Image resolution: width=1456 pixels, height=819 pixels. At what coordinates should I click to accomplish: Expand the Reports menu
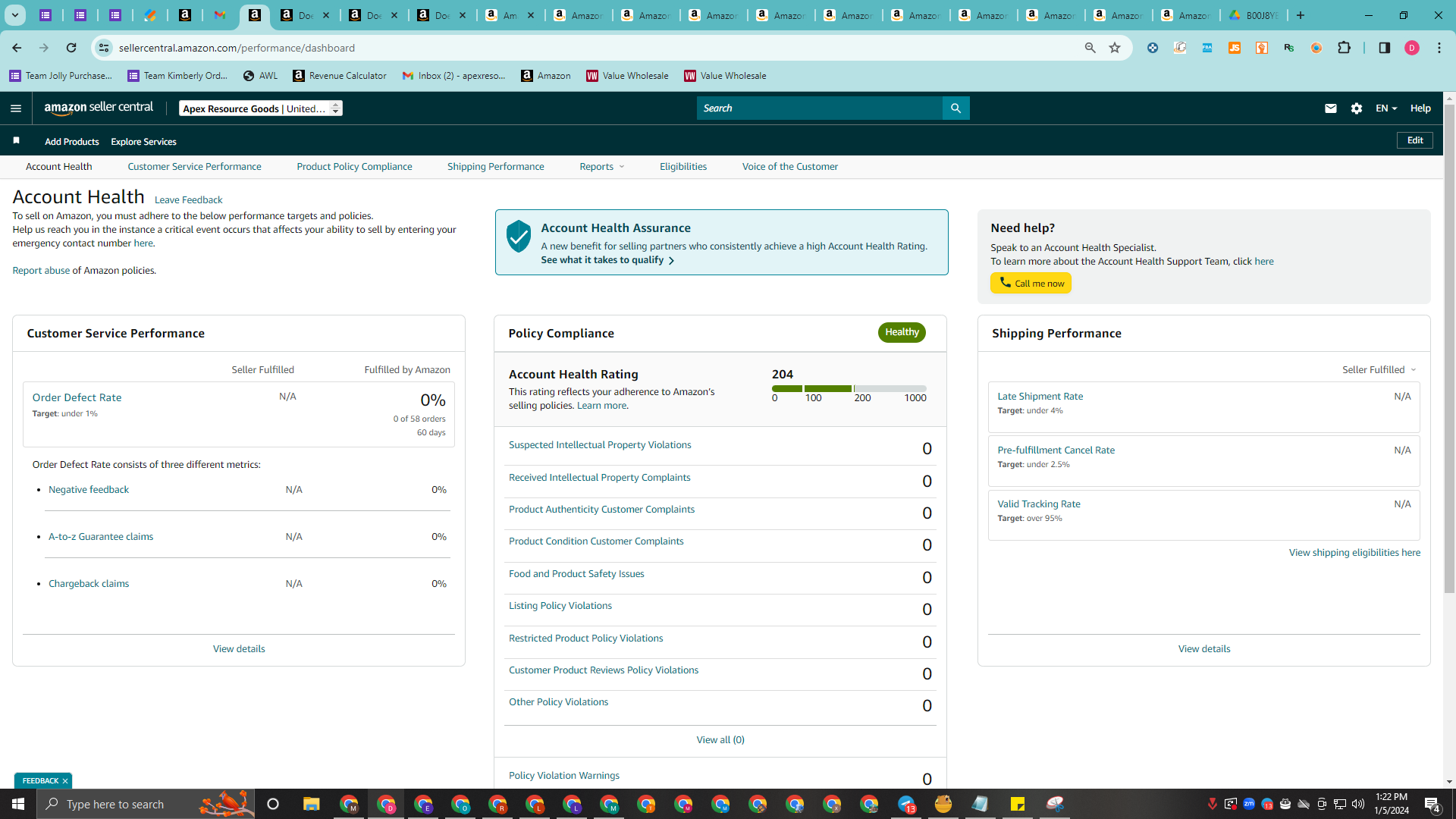click(x=602, y=167)
